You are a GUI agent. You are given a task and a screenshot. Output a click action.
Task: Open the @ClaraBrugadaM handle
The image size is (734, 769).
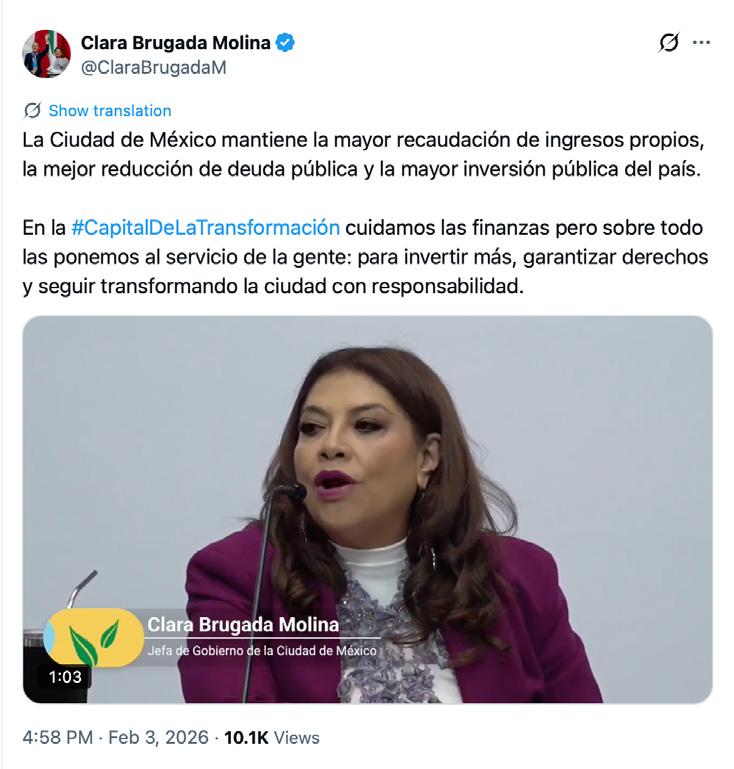pyautogui.click(x=153, y=68)
